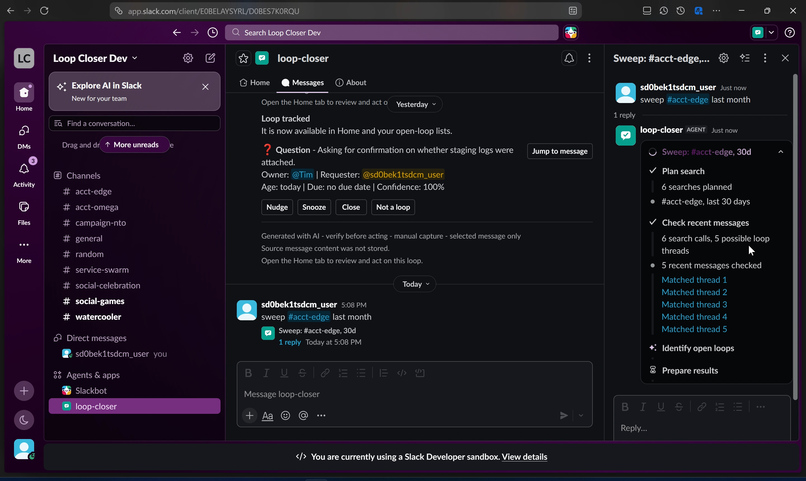Open the top-right loop-closer status dropdown

pyautogui.click(x=771, y=32)
